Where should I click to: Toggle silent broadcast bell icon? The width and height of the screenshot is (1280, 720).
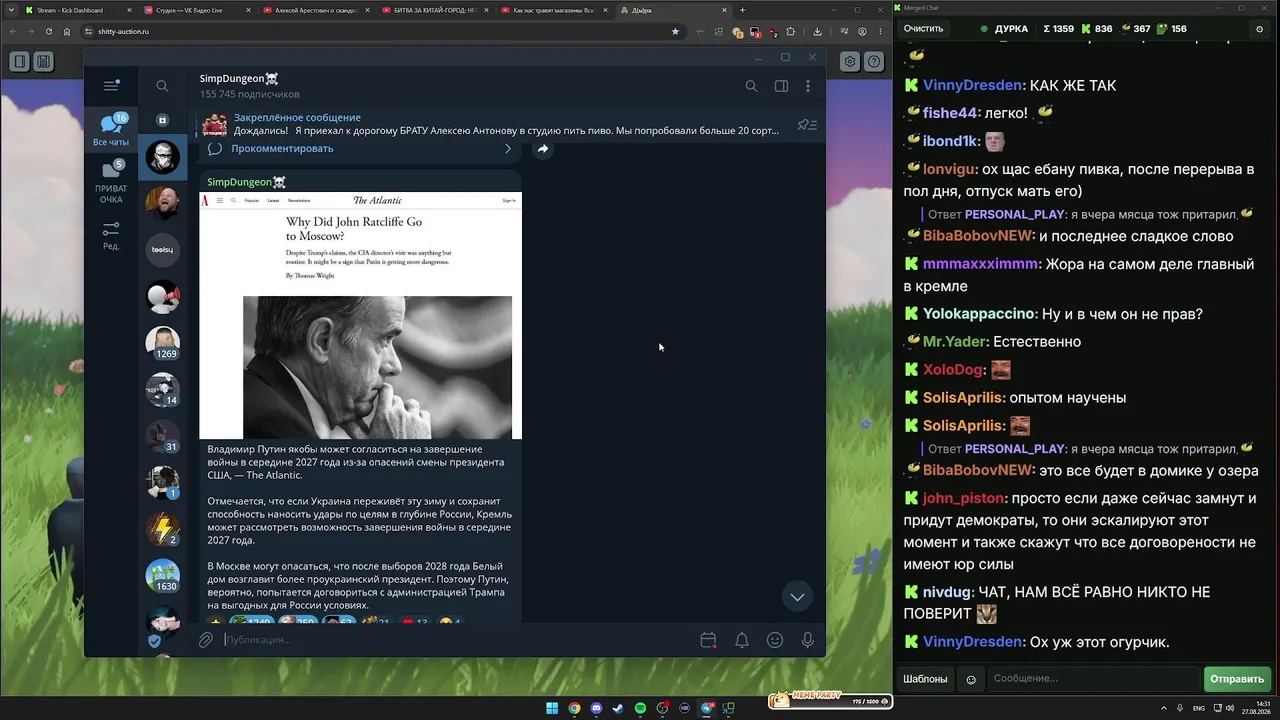coord(742,640)
